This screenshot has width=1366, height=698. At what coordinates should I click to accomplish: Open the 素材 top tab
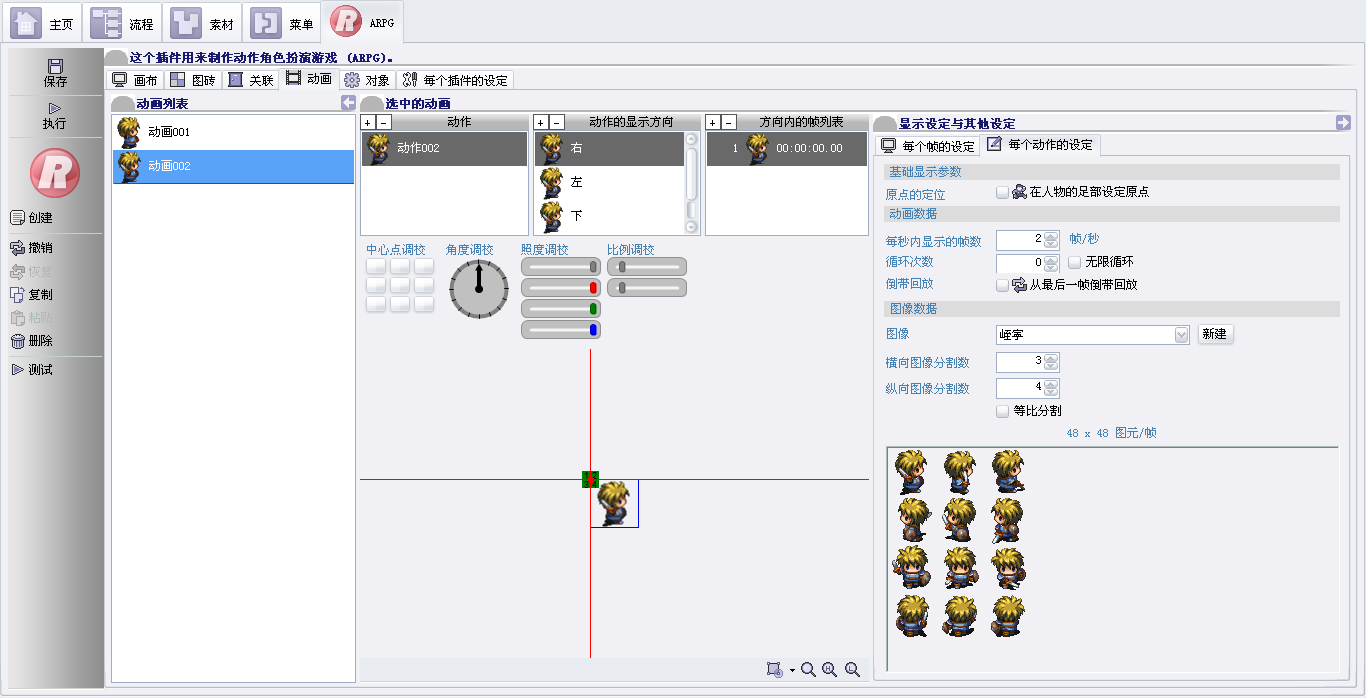coord(204,23)
